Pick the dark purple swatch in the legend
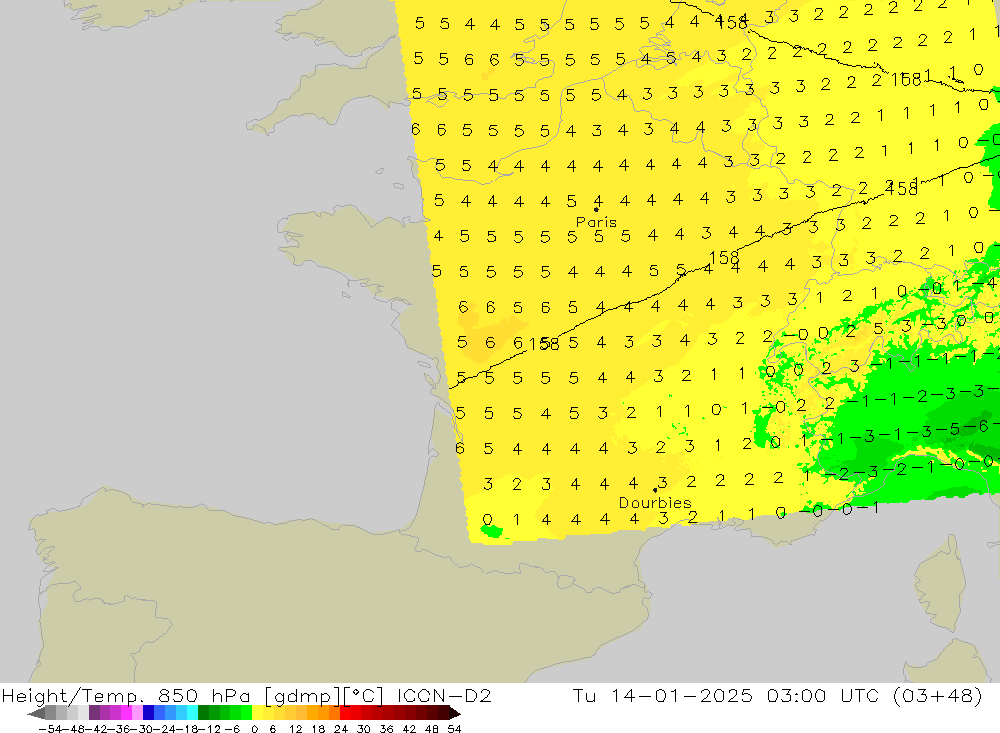 click(95, 713)
